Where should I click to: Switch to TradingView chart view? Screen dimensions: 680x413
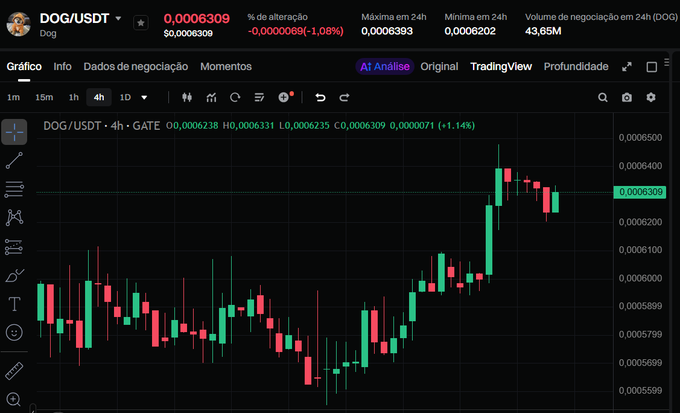click(x=501, y=66)
